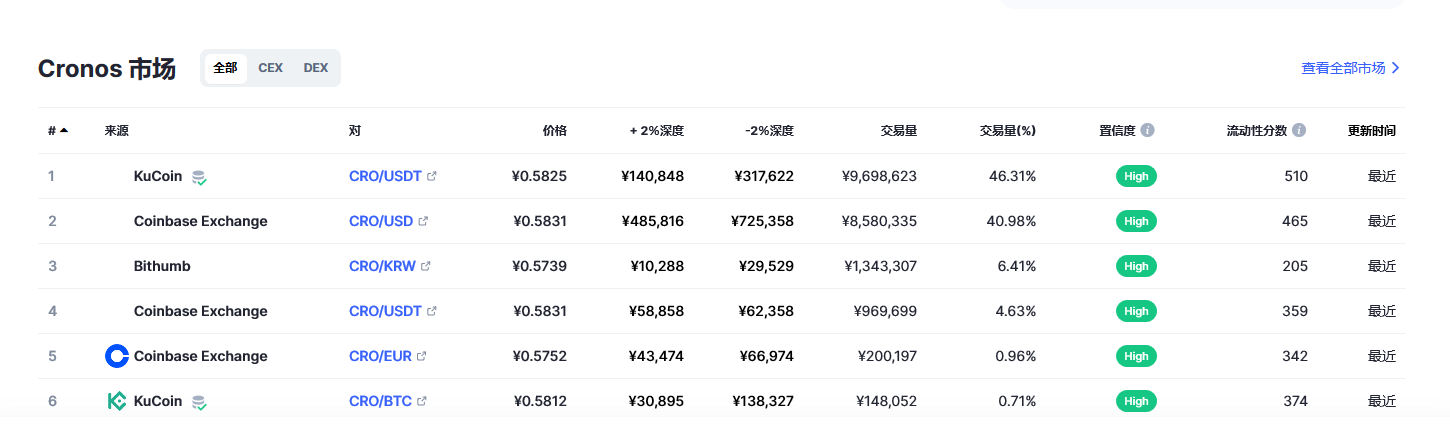Screen dimensions: 1450x430
Task: Open Coinbase Exchange name in row 2
Action: point(201,221)
